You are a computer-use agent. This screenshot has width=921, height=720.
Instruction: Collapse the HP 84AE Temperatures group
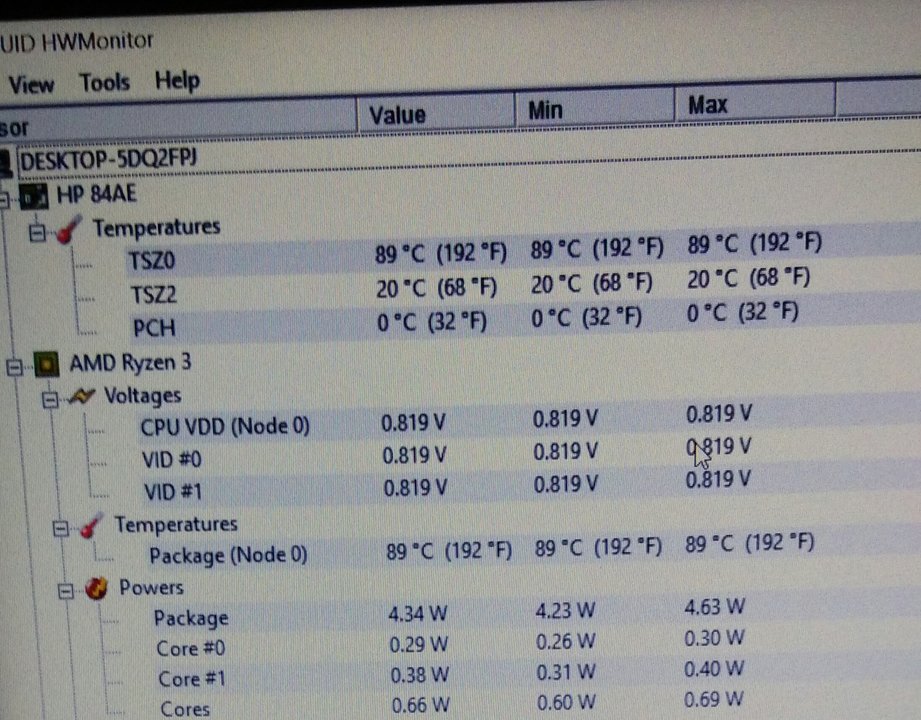tap(37, 233)
